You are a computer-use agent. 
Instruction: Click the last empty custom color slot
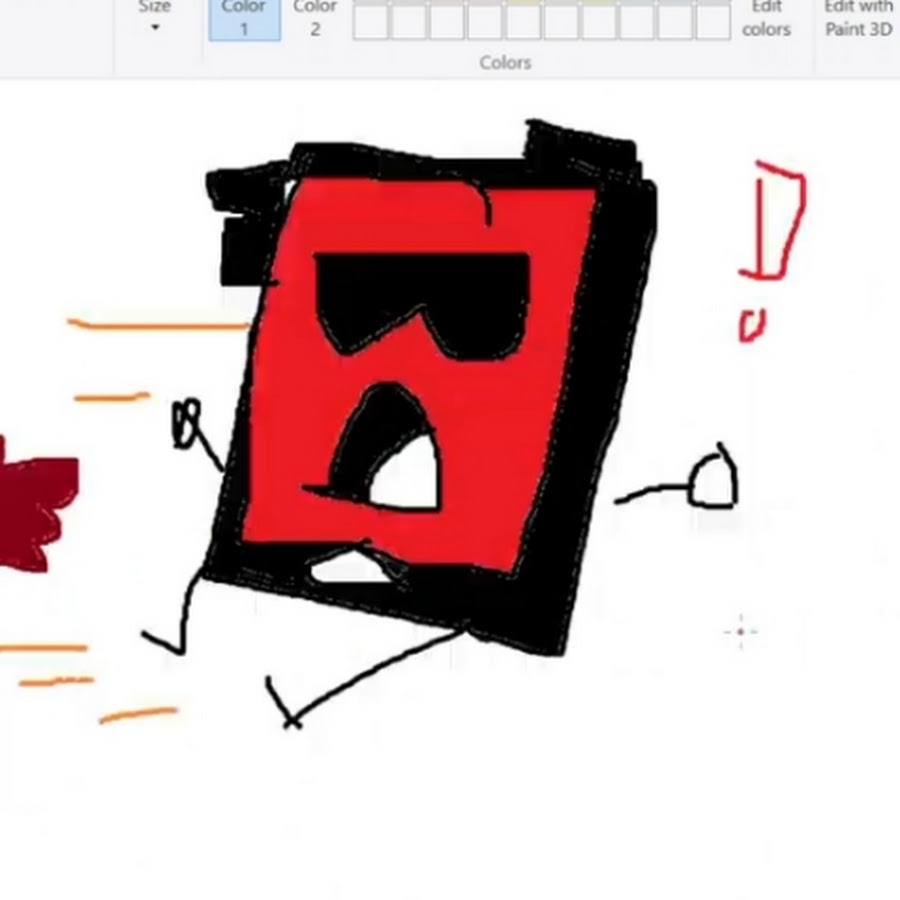[712, 22]
